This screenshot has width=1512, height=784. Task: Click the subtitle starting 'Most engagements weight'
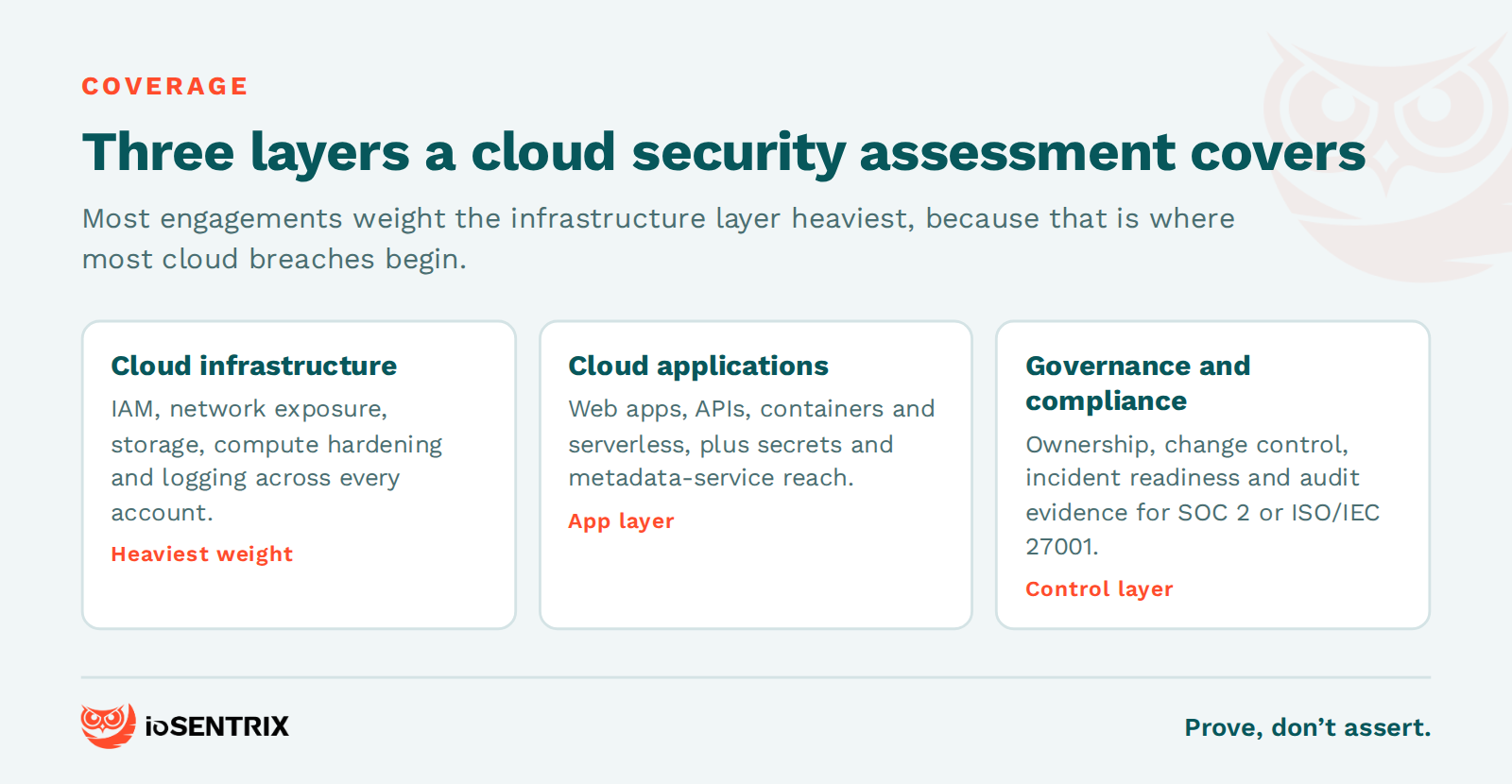coord(659,238)
